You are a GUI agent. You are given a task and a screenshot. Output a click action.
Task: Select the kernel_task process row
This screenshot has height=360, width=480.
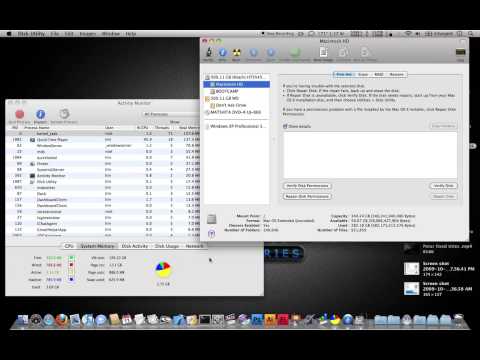(x=103, y=134)
